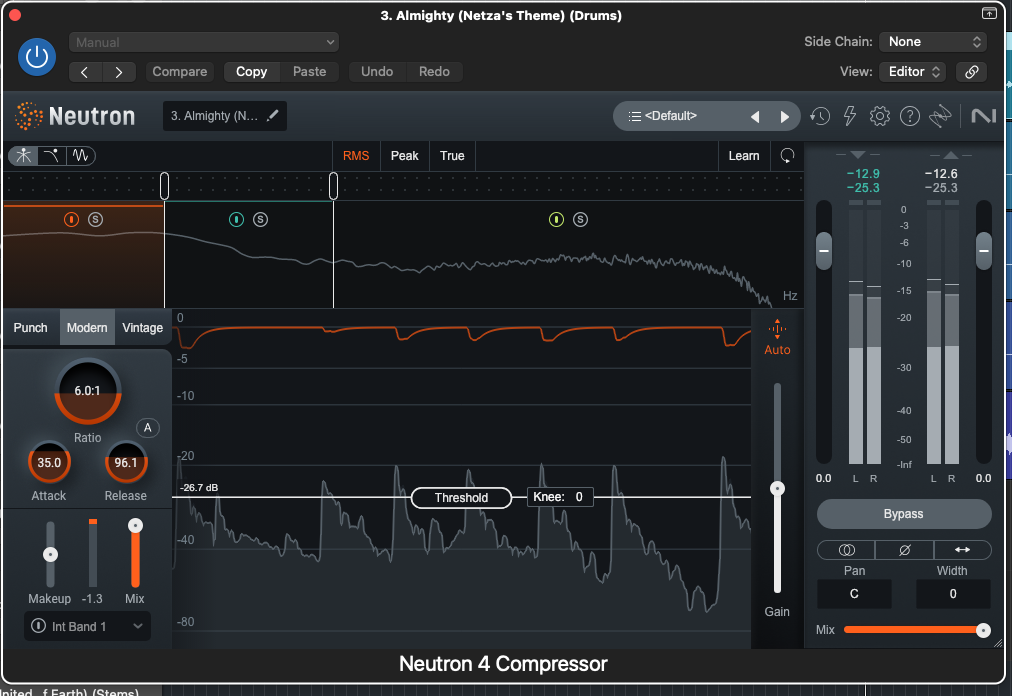Screen dimensions: 1012x696
Task: Toggle the auto-release A button
Action: (148, 427)
